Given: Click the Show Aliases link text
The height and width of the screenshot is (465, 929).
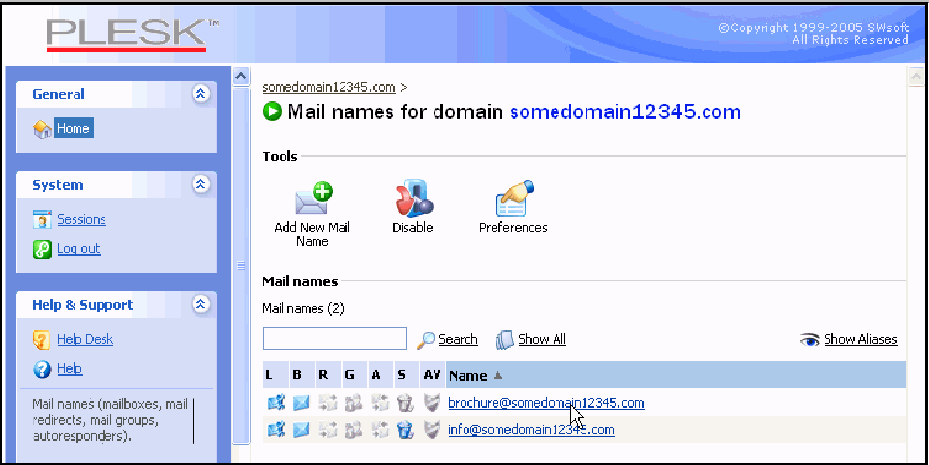Looking at the screenshot, I should click(x=861, y=339).
